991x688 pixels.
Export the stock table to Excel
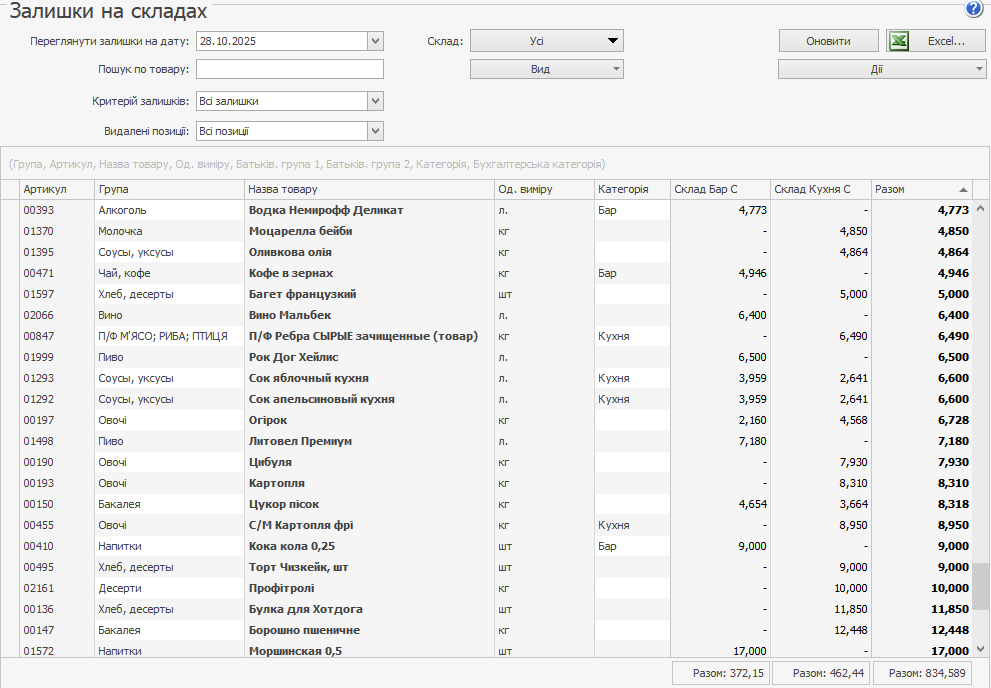tap(935, 41)
